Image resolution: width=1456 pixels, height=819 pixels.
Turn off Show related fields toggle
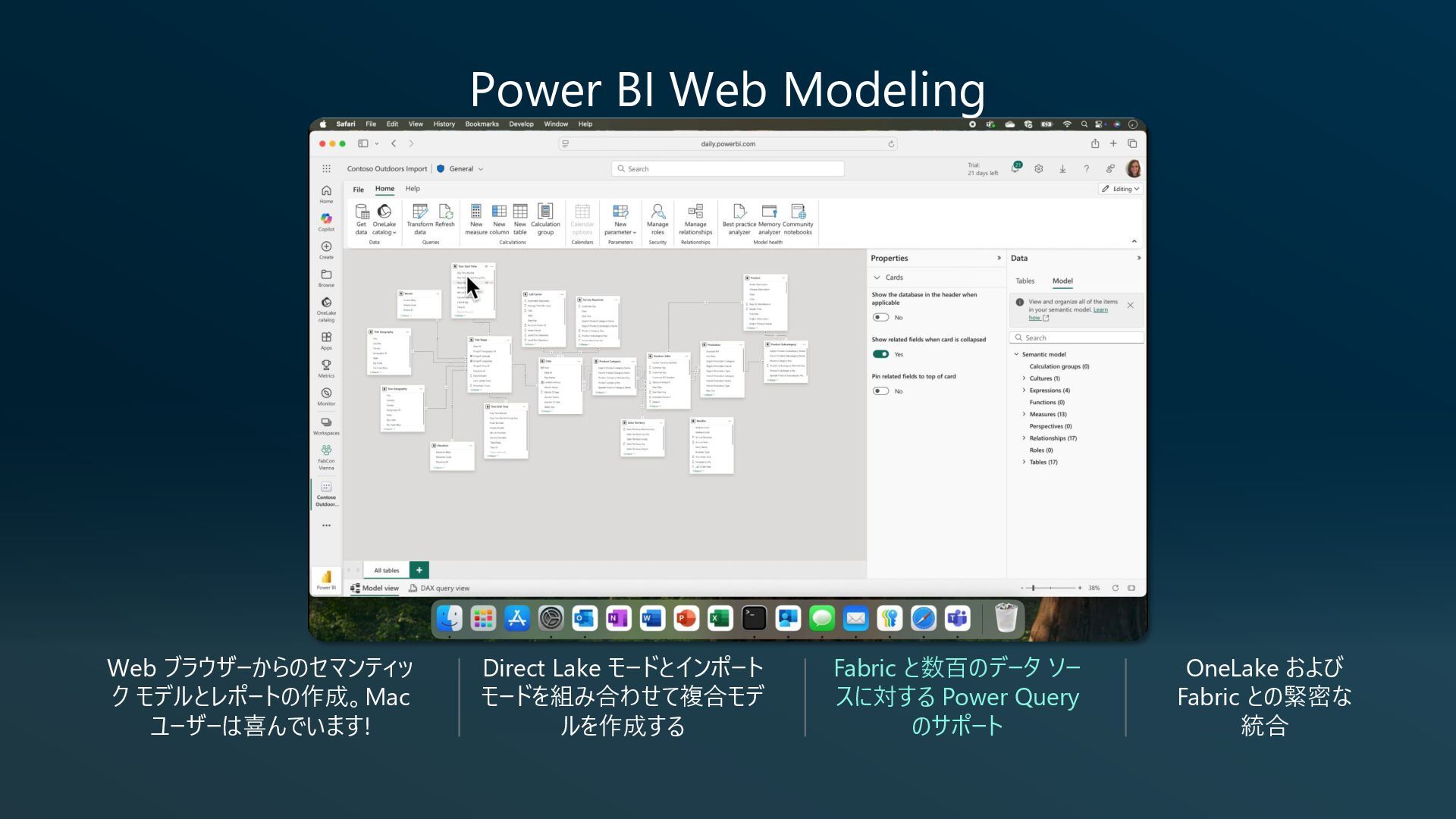(880, 354)
